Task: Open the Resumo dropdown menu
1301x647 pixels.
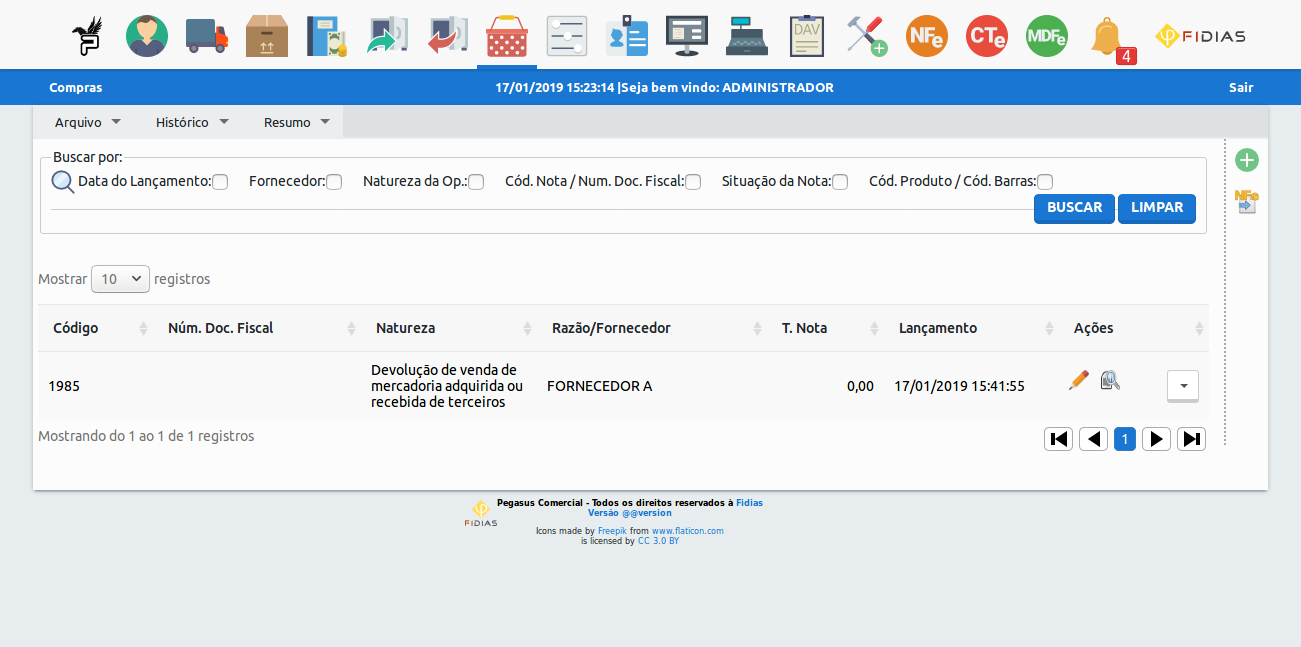Action: [296, 121]
